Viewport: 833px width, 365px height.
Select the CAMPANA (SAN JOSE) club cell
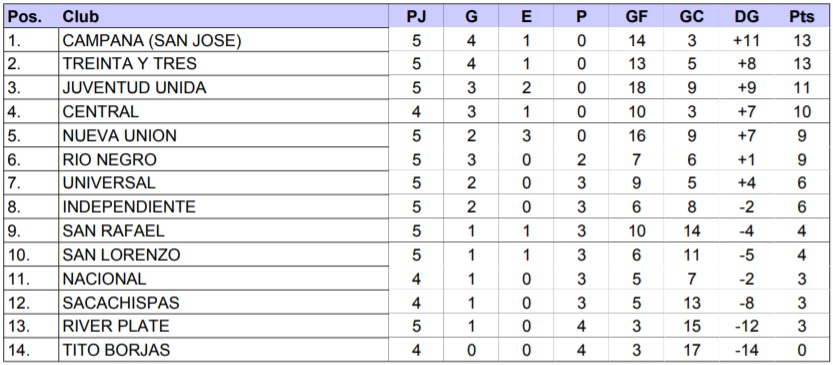[x=224, y=40]
